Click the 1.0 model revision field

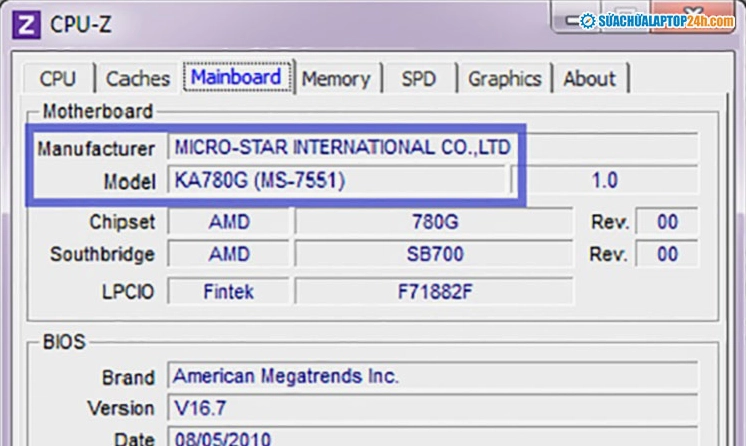click(605, 180)
